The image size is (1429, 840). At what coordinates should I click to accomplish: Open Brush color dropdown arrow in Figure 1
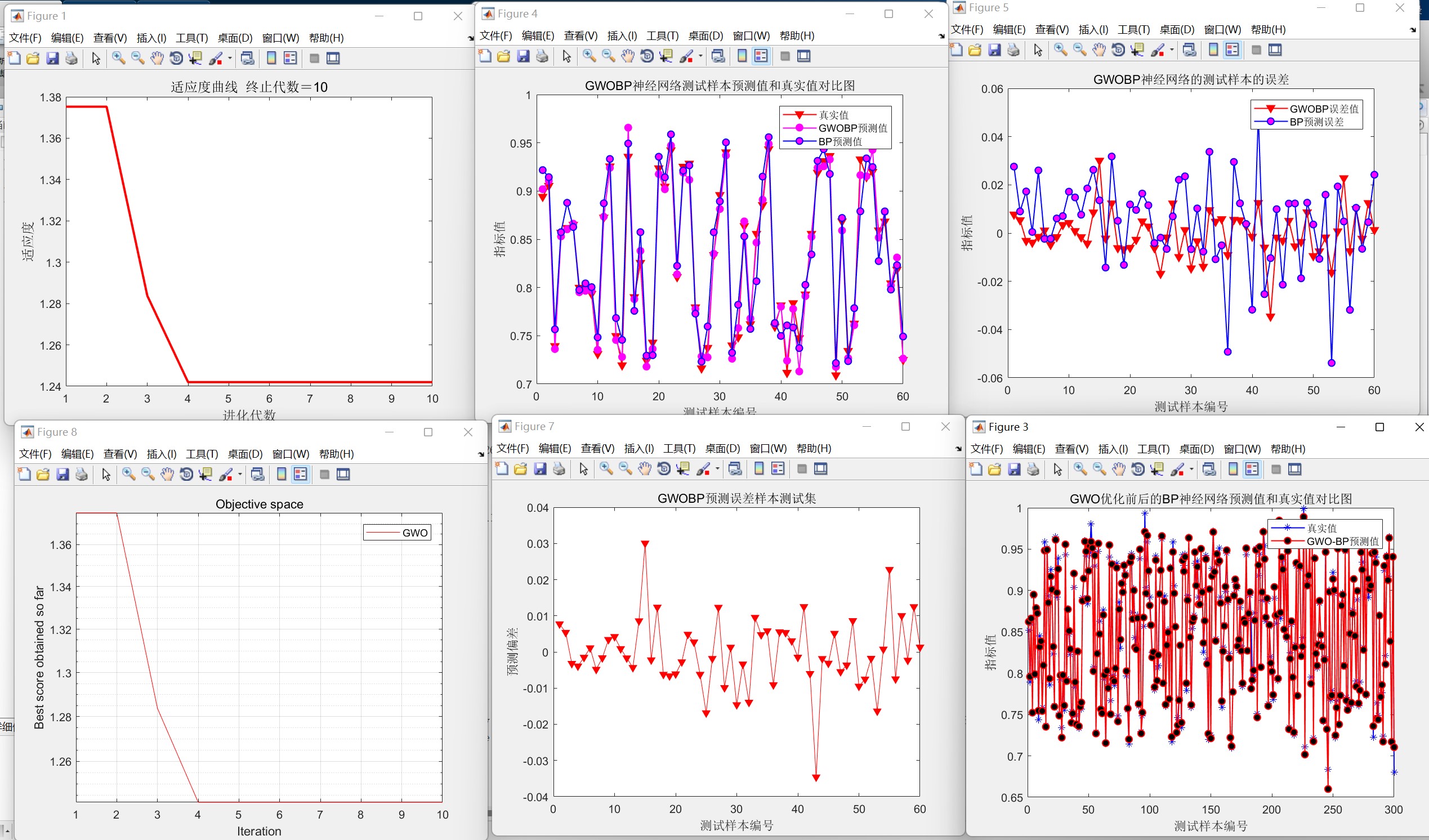point(230,58)
